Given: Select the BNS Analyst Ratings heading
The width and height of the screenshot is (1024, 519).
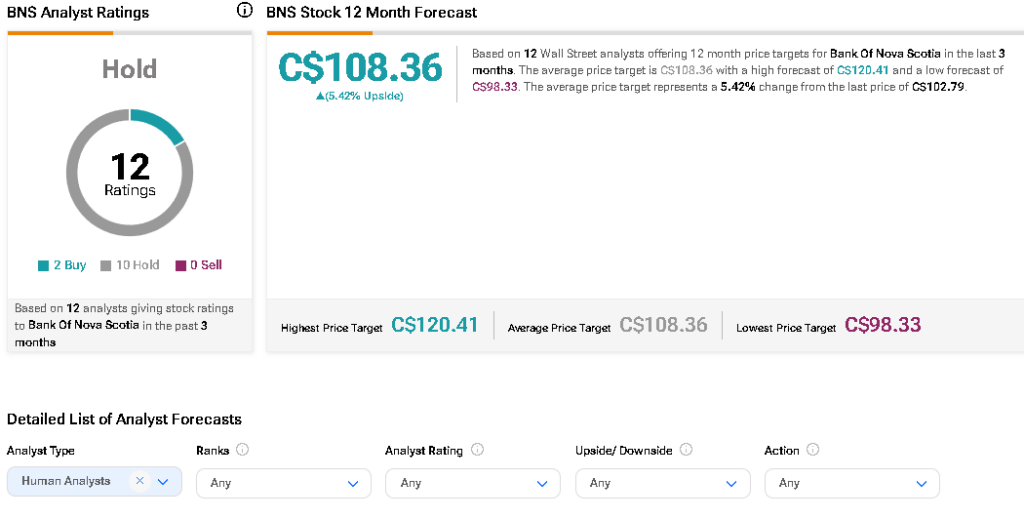Looking at the screenshot, I should coord(78,13).
